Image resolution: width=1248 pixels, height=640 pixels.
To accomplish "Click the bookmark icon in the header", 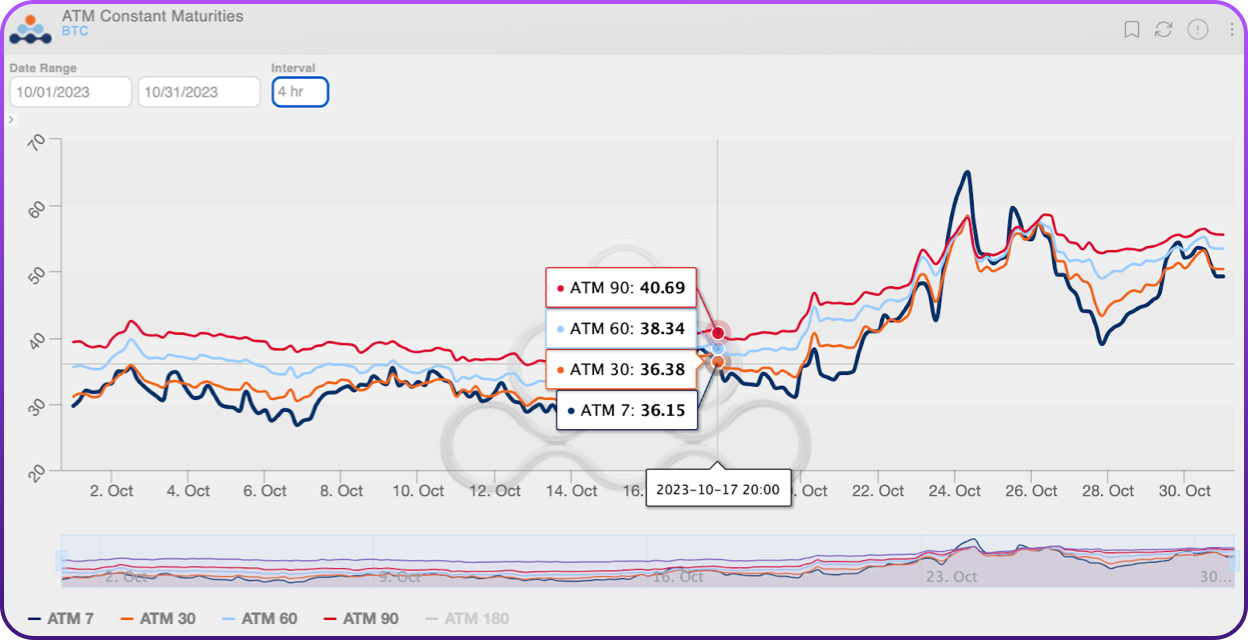I will pyautogui.click(x=1132, y=29).
